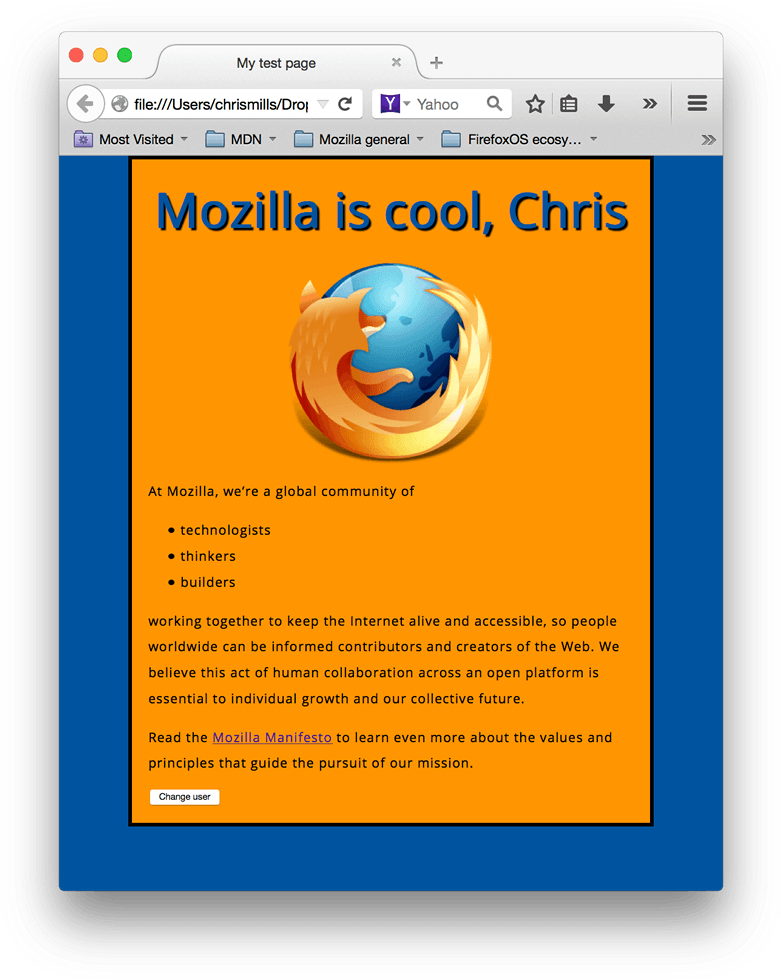
Task: Maximize window with the green button
Action: coord(124,55)
